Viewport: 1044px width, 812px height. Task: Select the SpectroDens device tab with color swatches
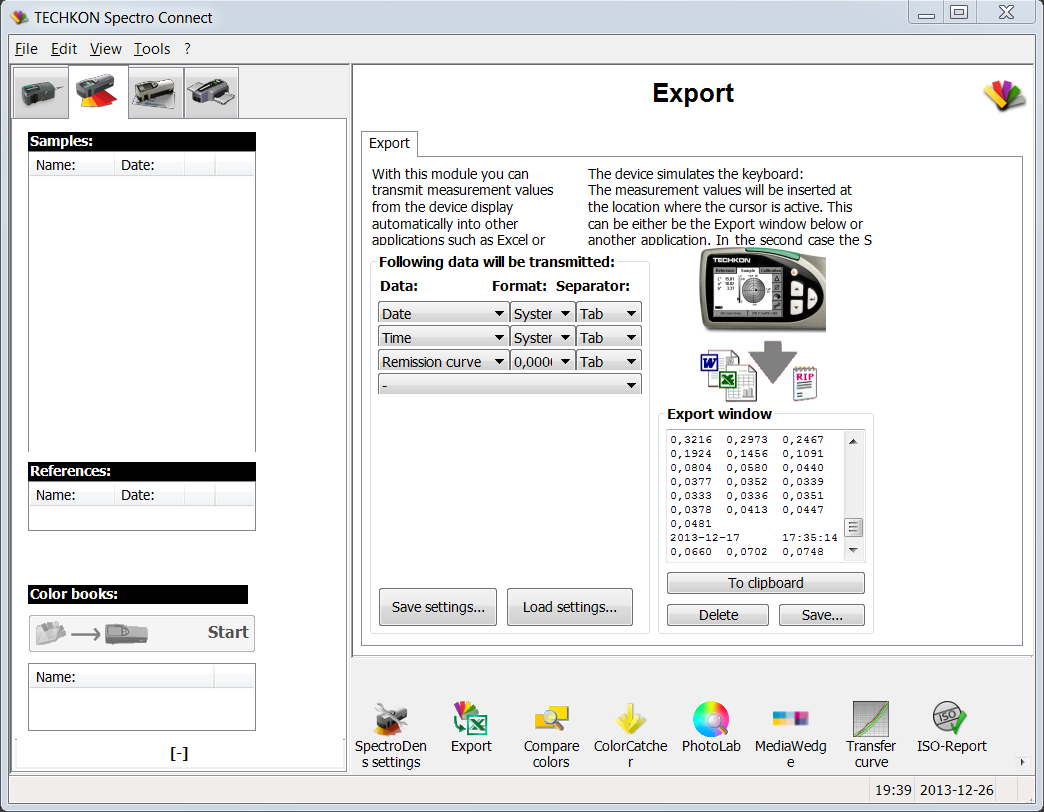tap(98, 92)
